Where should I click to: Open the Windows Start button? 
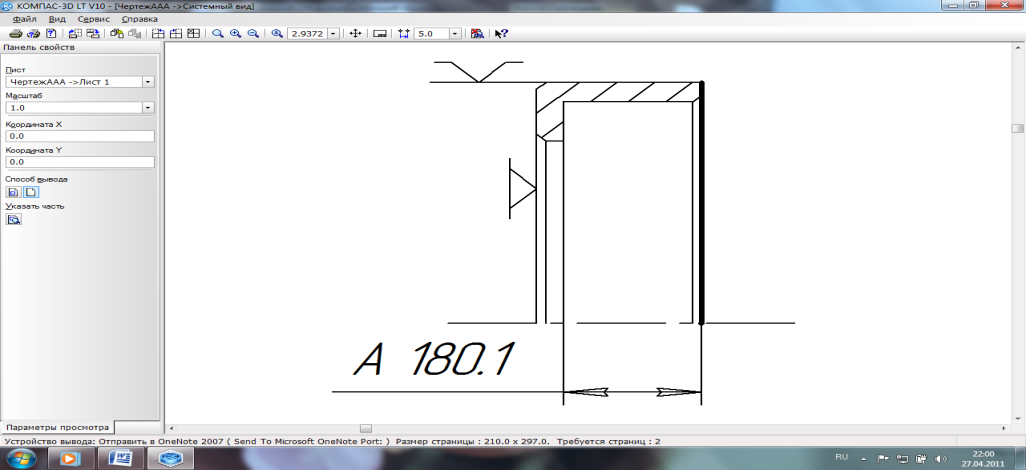click(24, 459)
